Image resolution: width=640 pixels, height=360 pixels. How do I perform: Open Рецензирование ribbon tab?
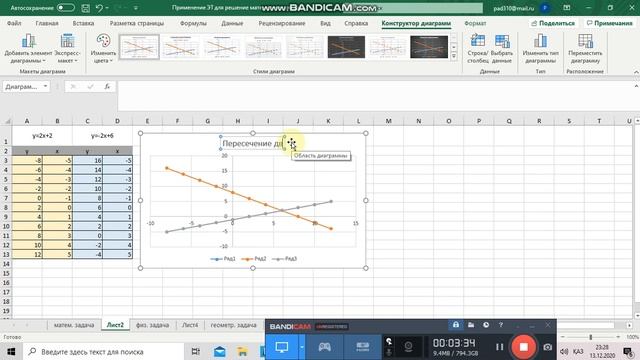282,23
